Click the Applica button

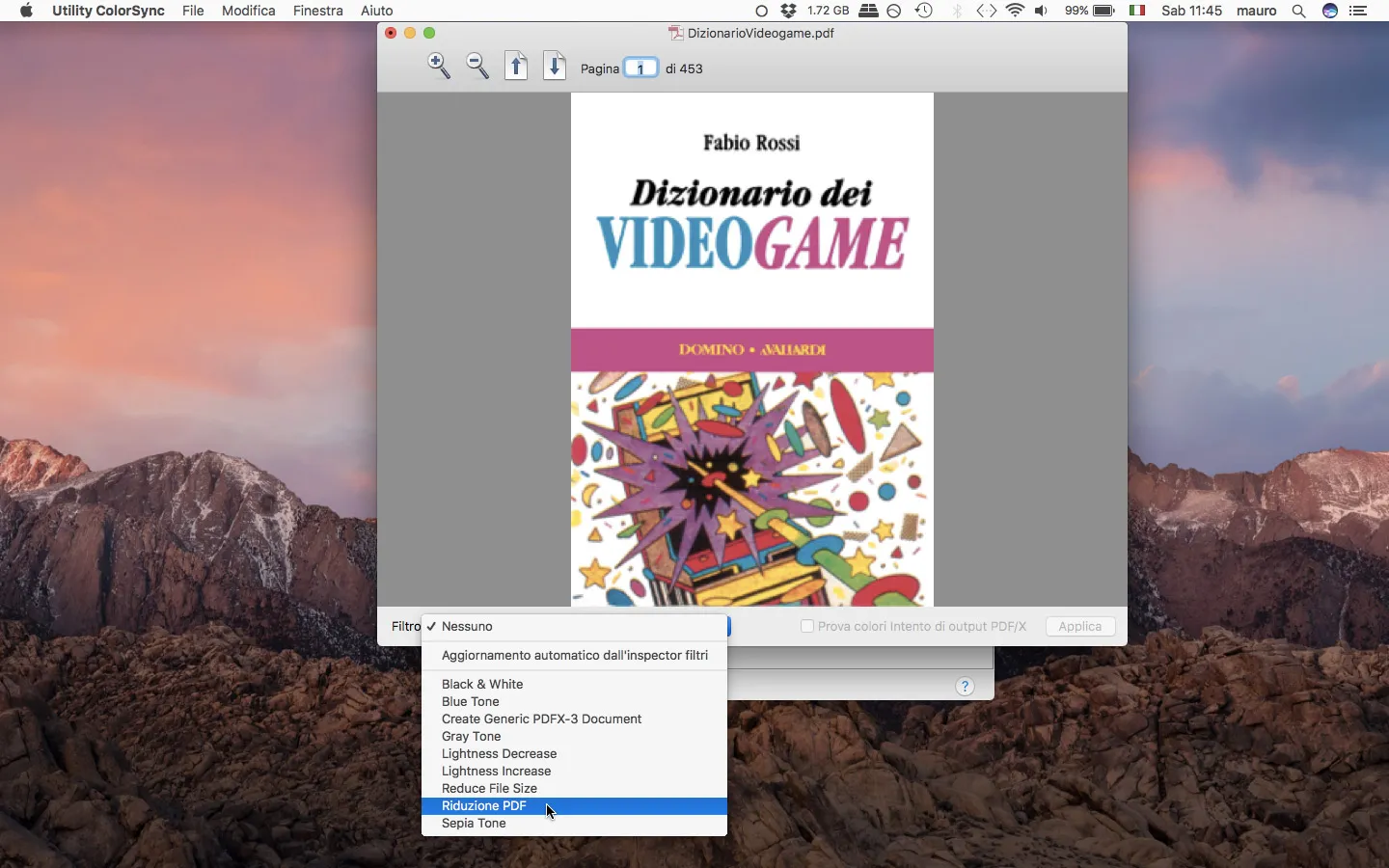[x=1080, y=627]
